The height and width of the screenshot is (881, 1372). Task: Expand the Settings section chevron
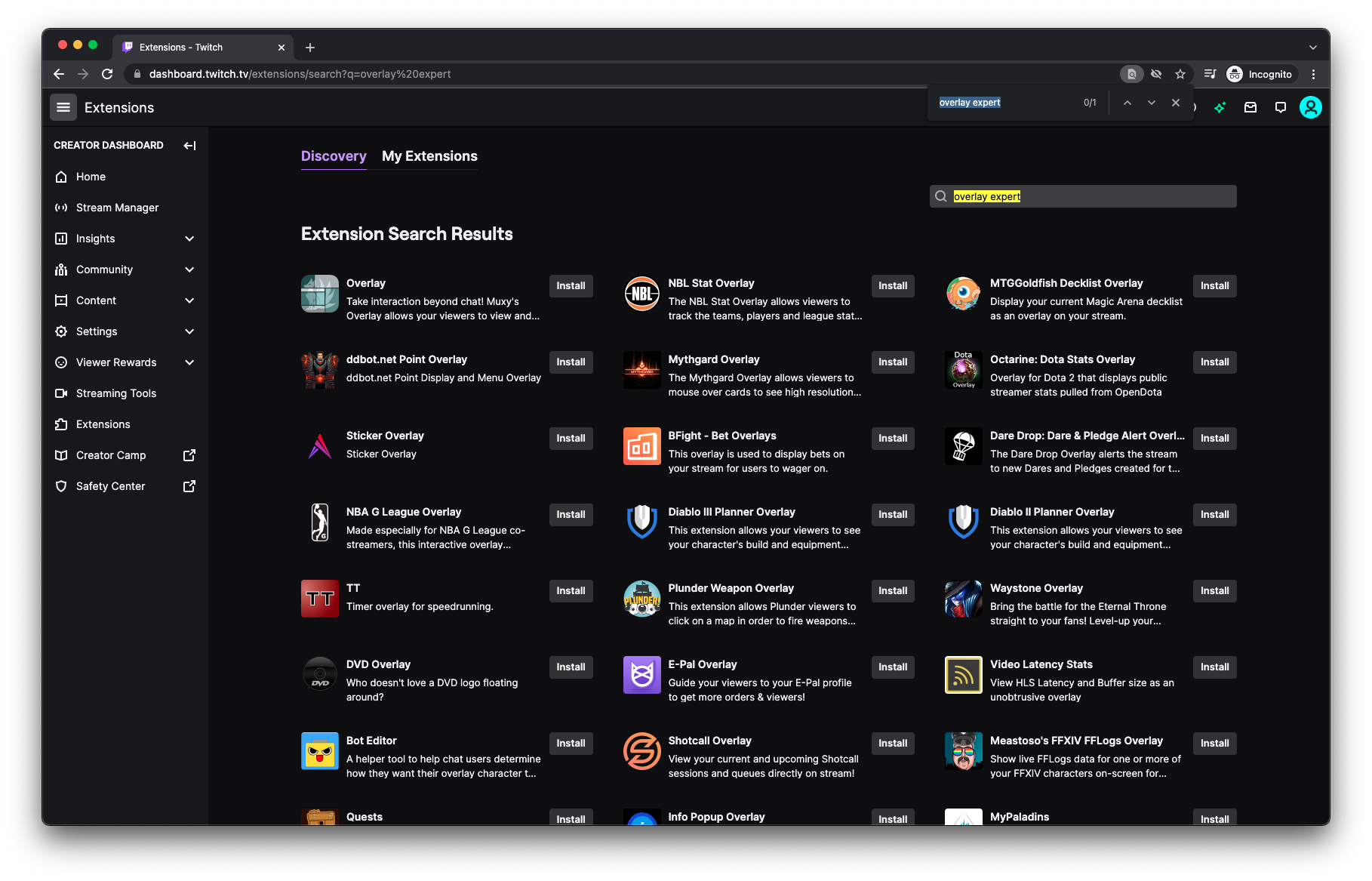pyautogui.click(x=189, y=331)
